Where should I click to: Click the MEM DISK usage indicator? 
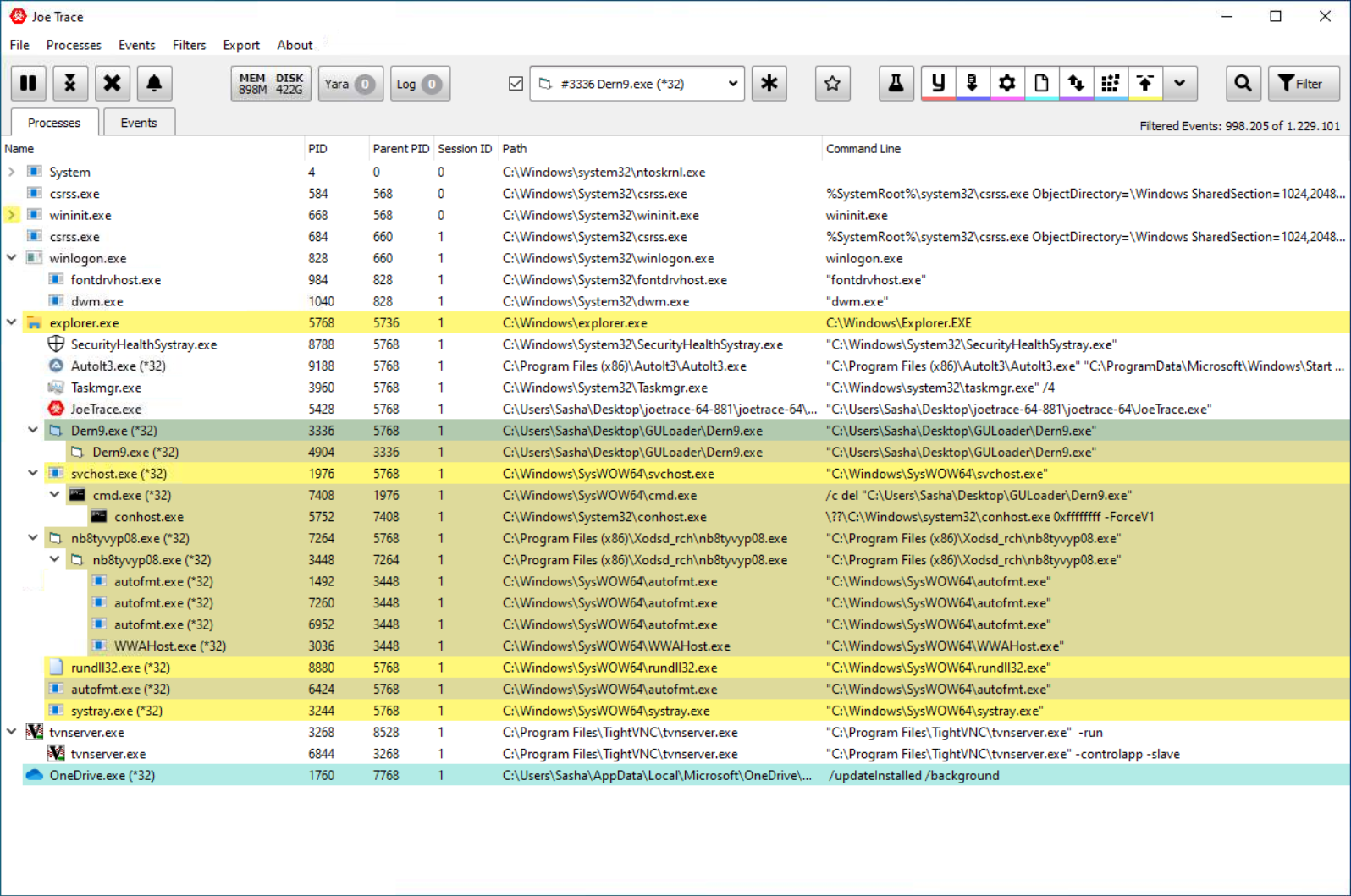click(271, 83)
